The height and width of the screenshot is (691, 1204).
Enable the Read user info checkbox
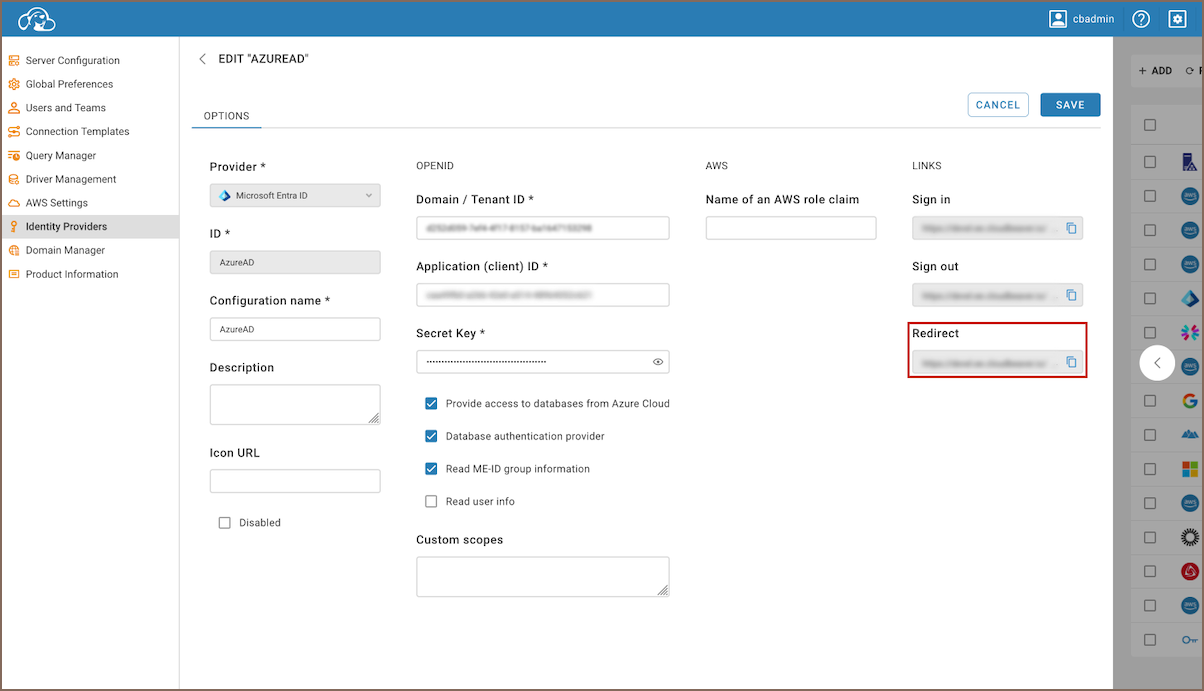click(432, 501)
